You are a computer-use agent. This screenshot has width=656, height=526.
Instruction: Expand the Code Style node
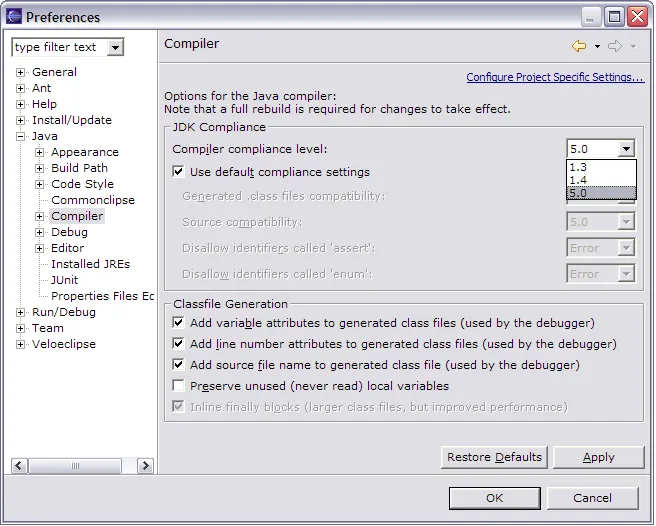point(39,184)
